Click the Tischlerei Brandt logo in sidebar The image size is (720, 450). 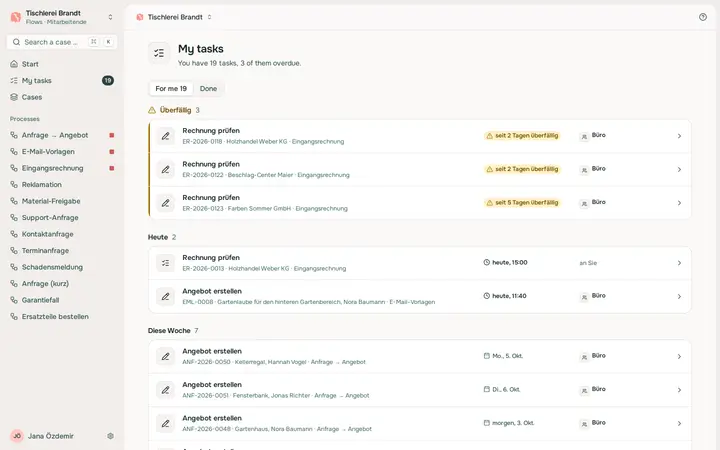click(x=16, y=17)
